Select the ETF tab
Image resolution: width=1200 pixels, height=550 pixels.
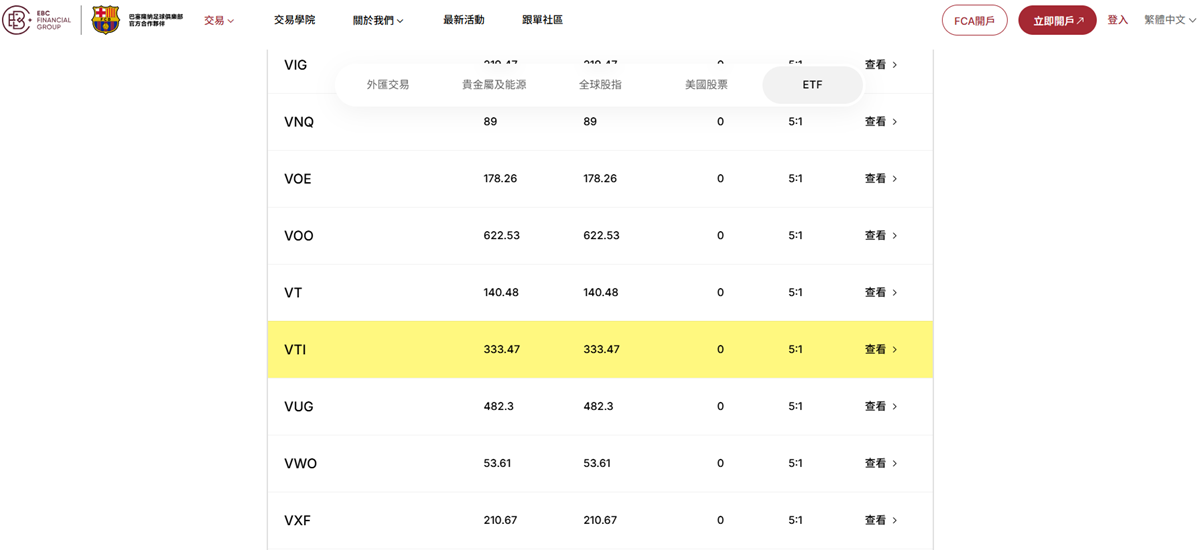point(812,85)
